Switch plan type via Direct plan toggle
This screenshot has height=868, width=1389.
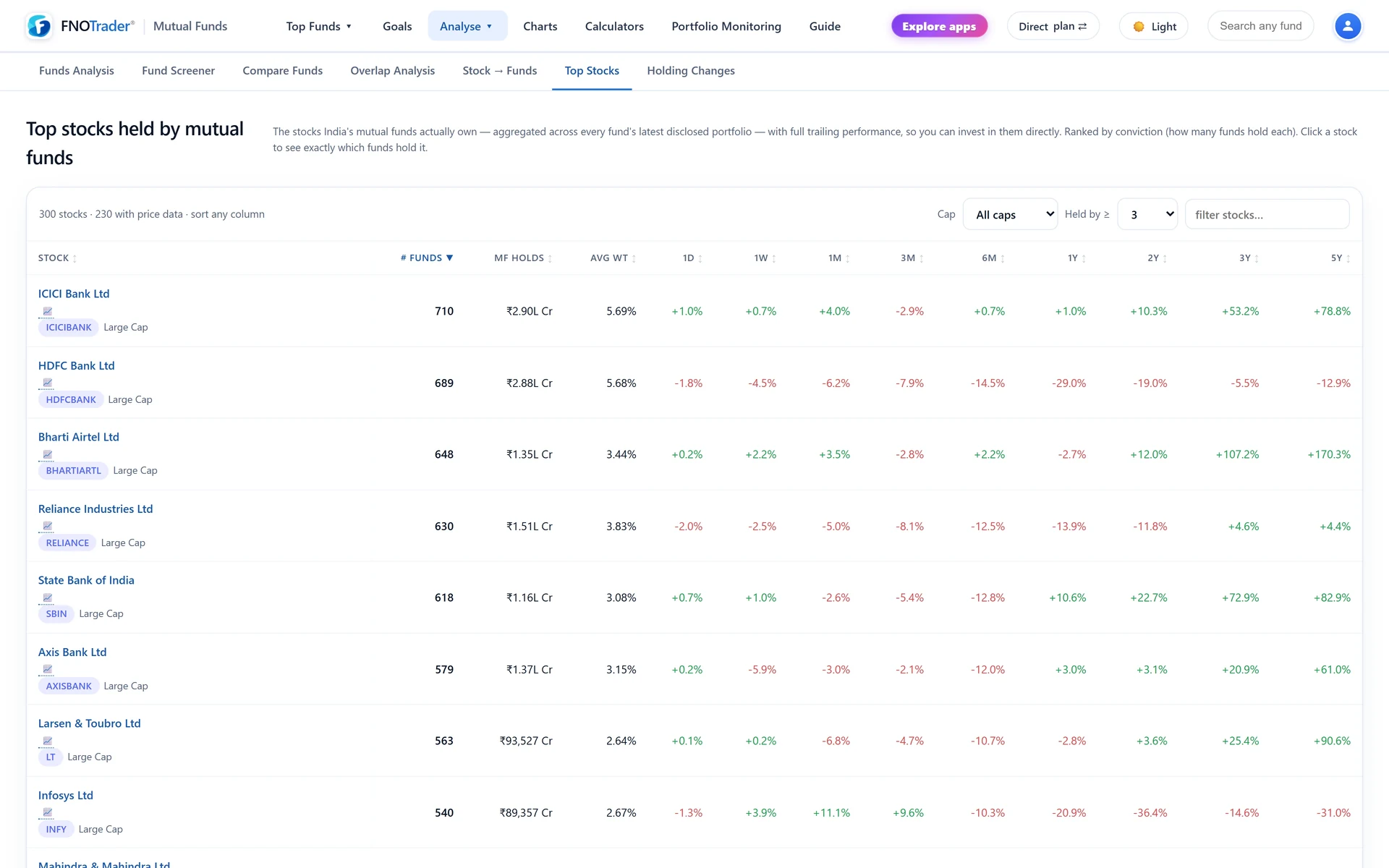click(1053, 26)
